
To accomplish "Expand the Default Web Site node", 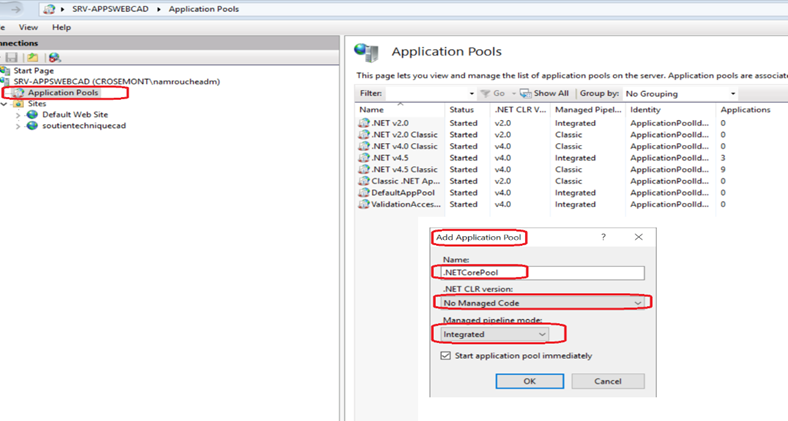I will 18,115.
